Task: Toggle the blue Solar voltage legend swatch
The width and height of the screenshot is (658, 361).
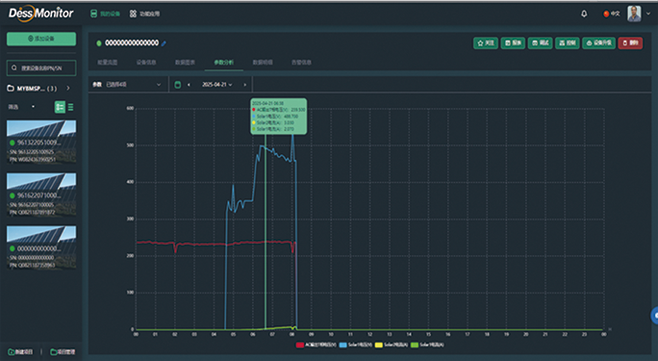Action: [343, 345]
